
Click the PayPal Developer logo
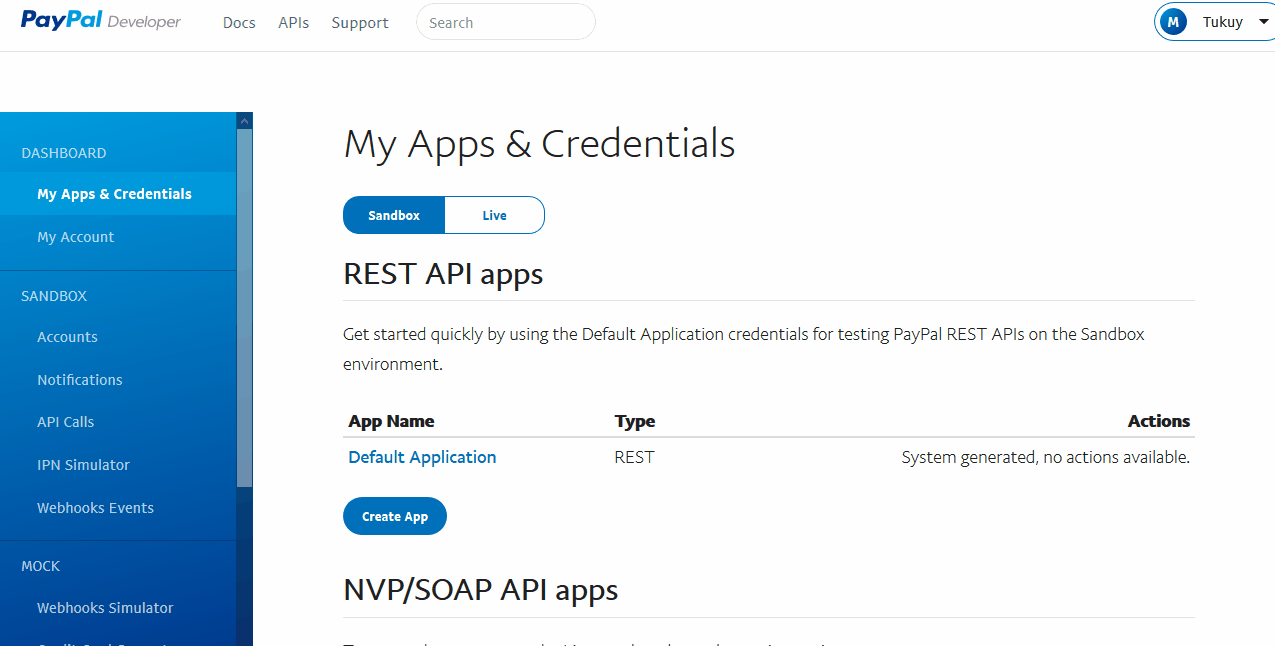100,21
